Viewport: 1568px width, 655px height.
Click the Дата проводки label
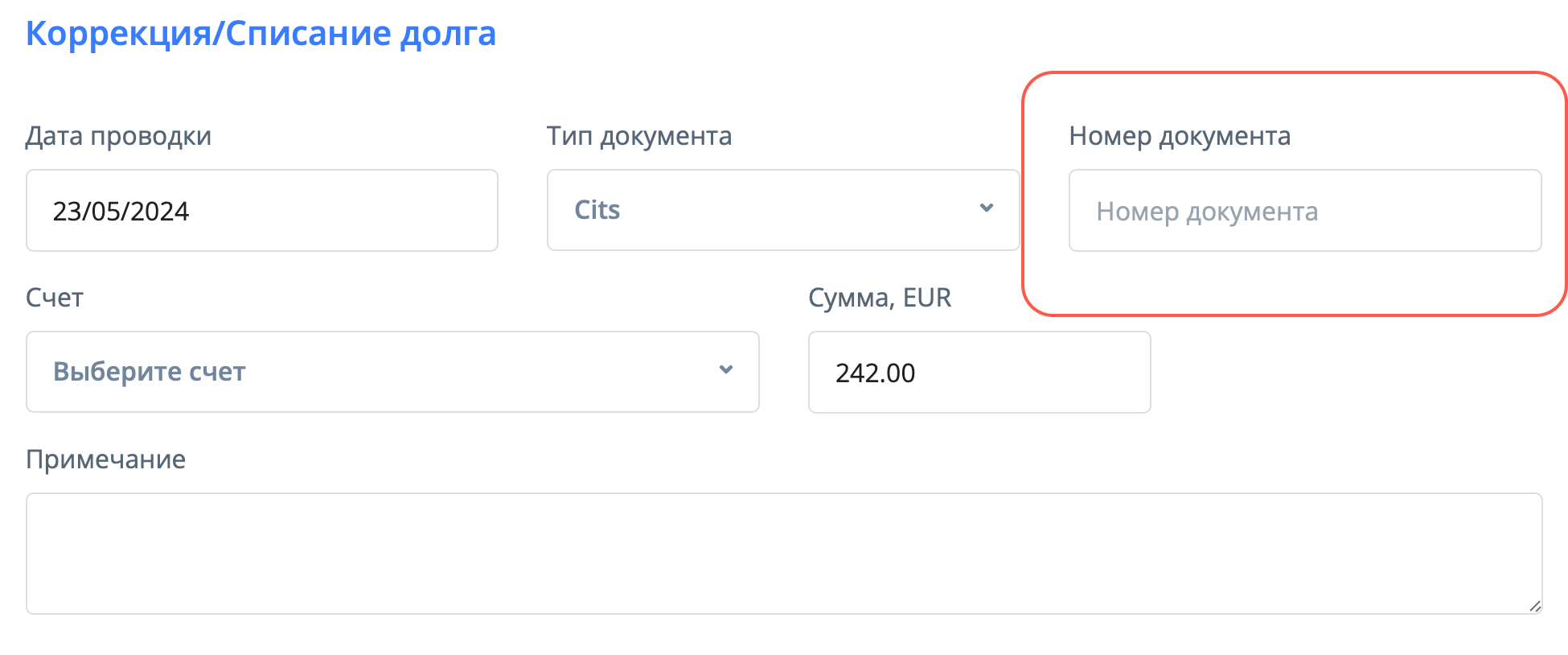click(118, 136)
